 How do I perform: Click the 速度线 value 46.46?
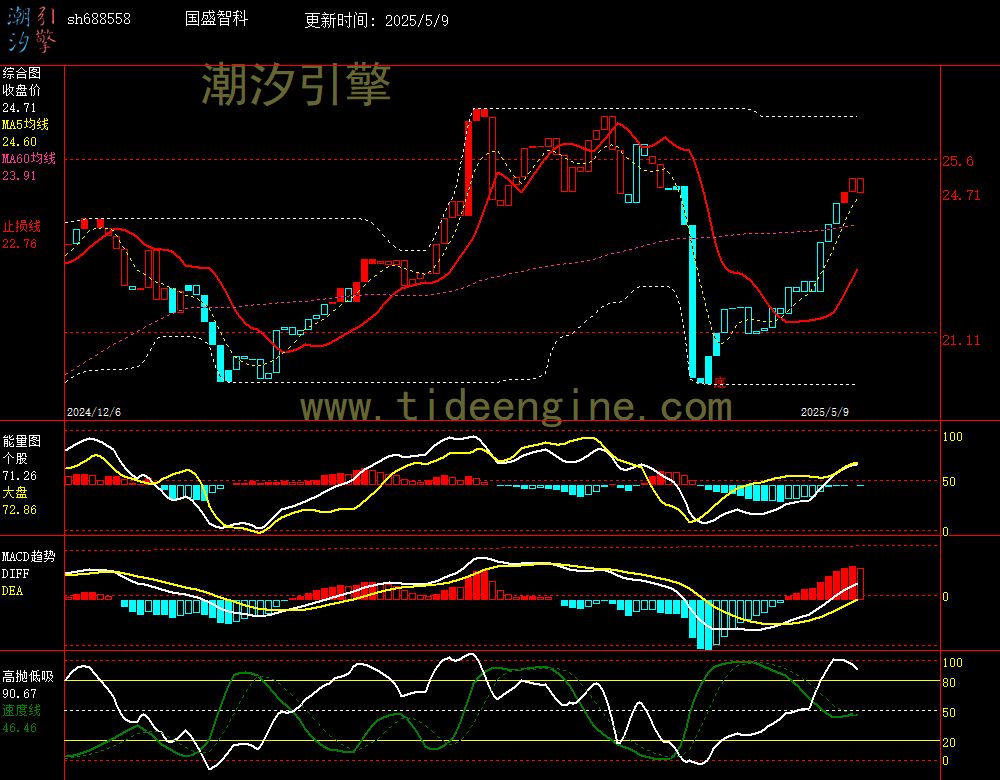(x=19, y=727)
